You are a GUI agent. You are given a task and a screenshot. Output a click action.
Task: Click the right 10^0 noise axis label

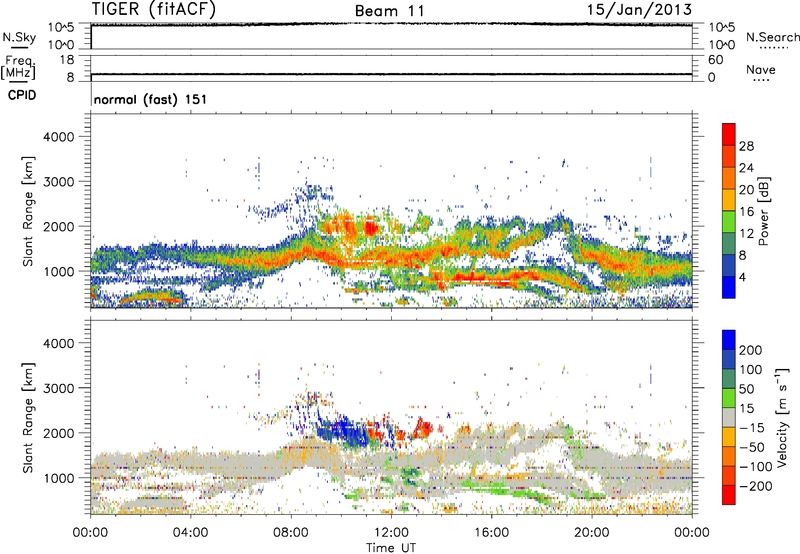tap(721, 45)
